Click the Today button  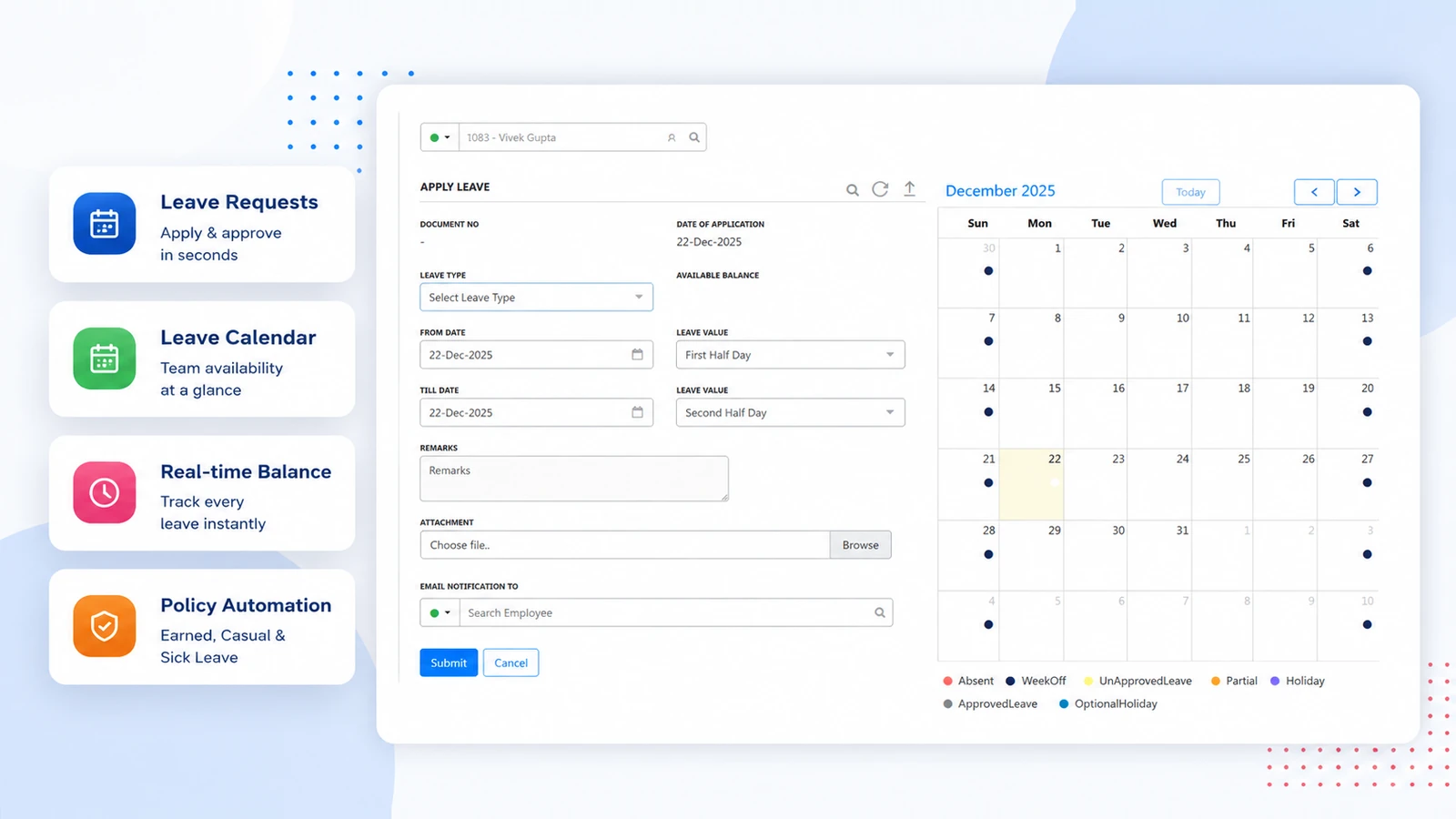click(x=1190, y=192)
